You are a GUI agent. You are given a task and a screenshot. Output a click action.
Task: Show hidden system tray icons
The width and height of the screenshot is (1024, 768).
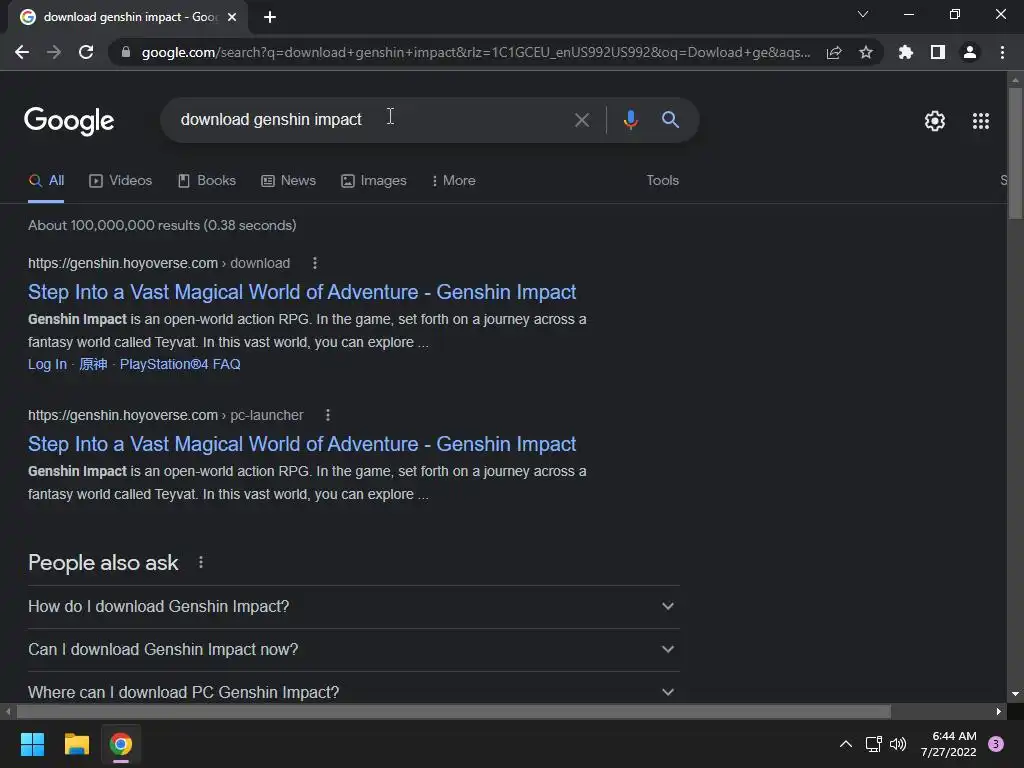point(845,744)
